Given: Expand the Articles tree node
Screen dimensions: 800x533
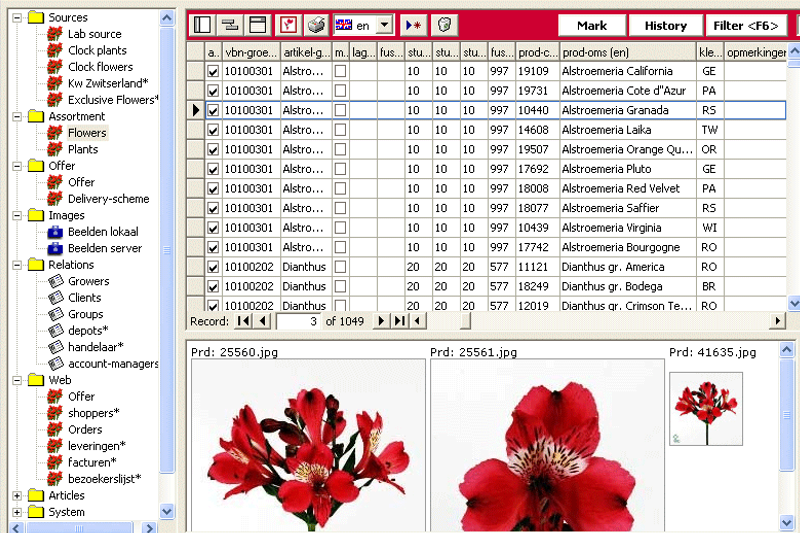Looking at the screenshot, I should point(17,496).
